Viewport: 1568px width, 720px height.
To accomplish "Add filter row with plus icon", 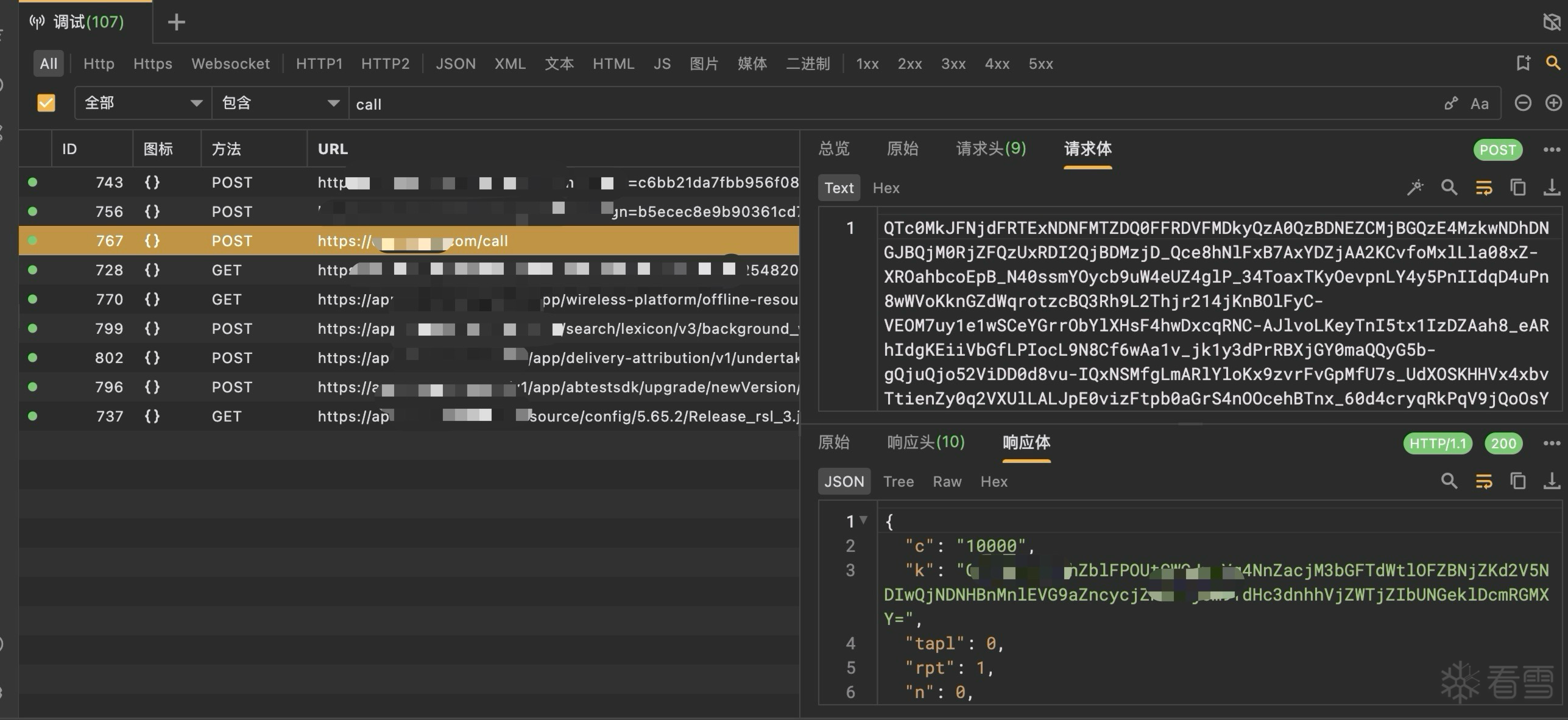I will point(1553,103).
